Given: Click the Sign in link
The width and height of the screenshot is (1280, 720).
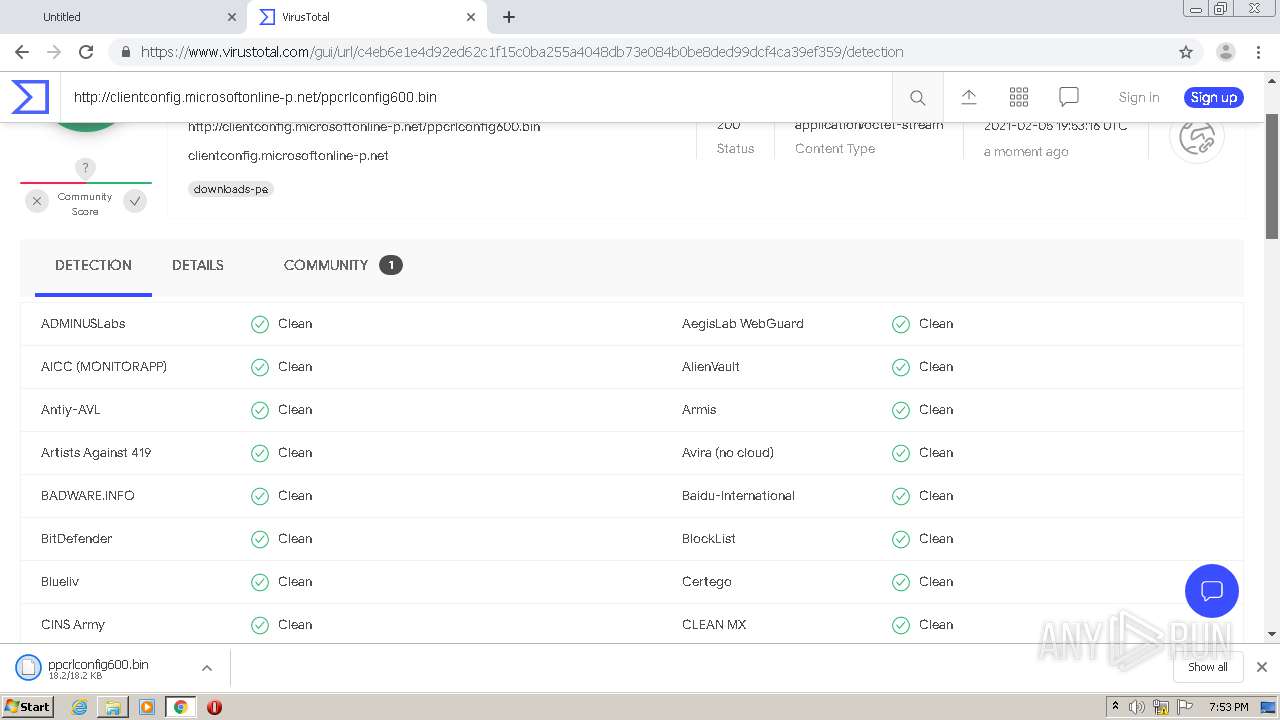Looking at the screenshot, I should click(x=1139, y=97).
